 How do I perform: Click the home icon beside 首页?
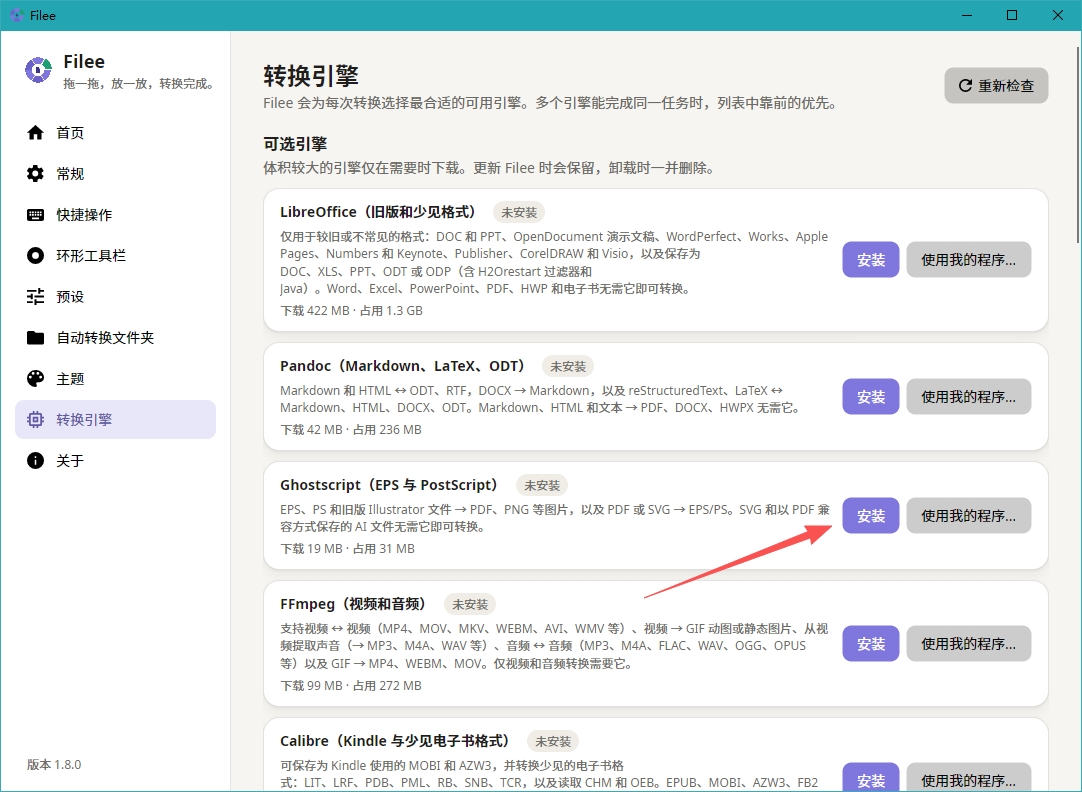tap(35, 132)
